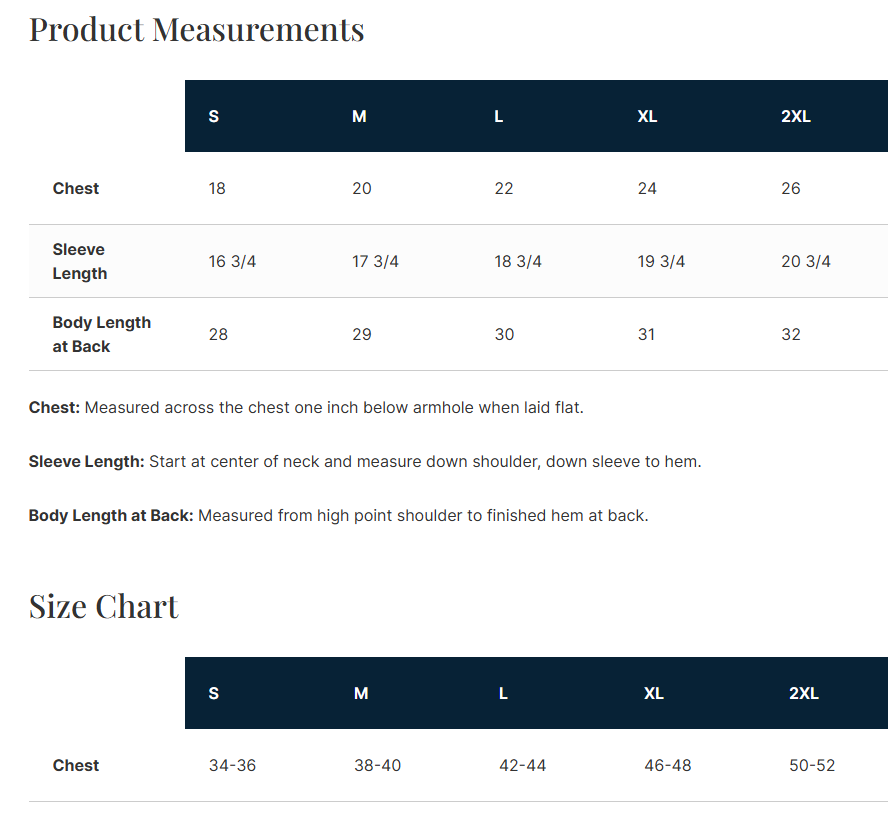
Task: Click the bold 'Chest:' definition label
Action: [x=54, y=408]
